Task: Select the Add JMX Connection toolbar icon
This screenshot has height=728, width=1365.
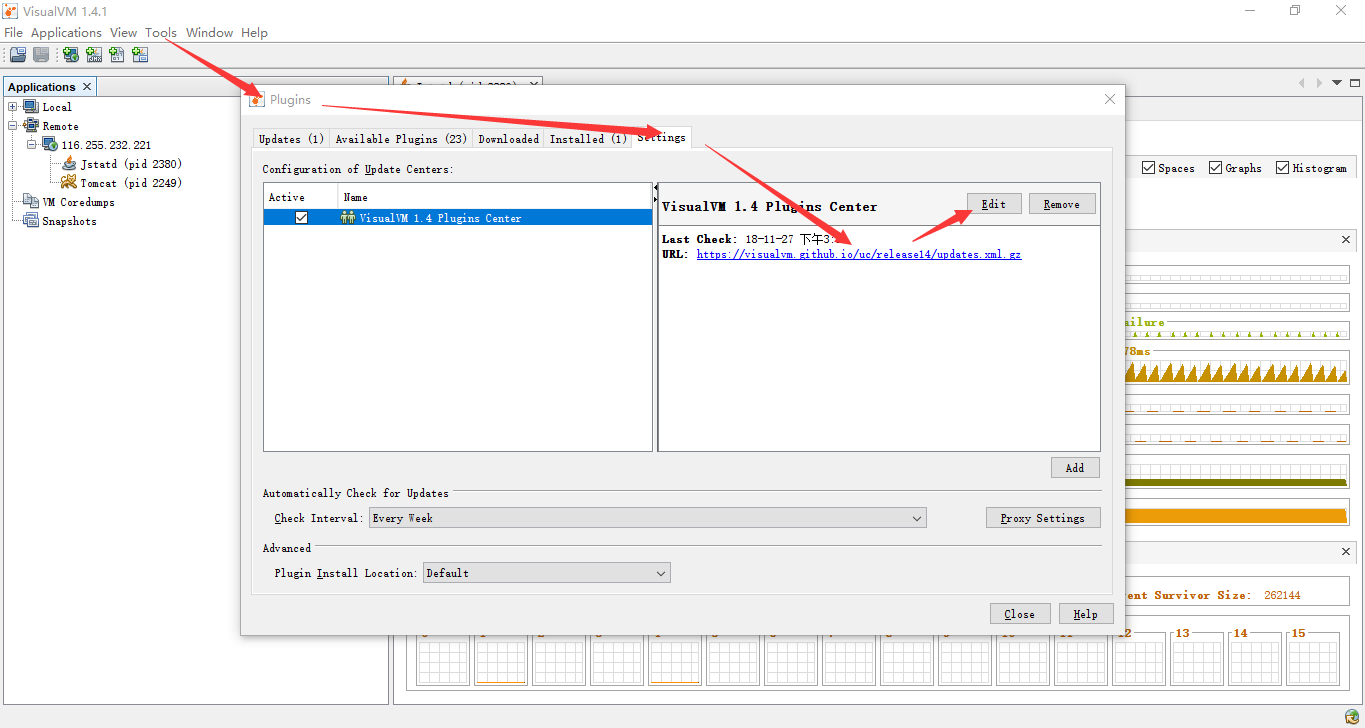Action: click(x=94, y=55)
